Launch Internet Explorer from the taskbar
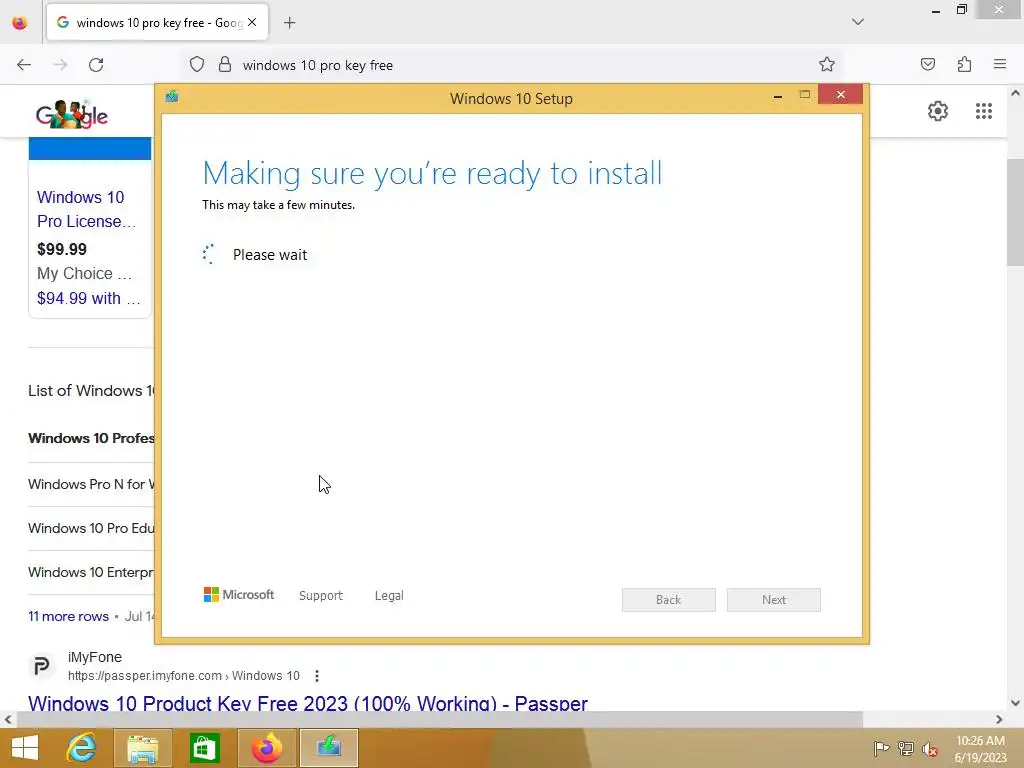The image size is (1024, 768). point(82,748)
